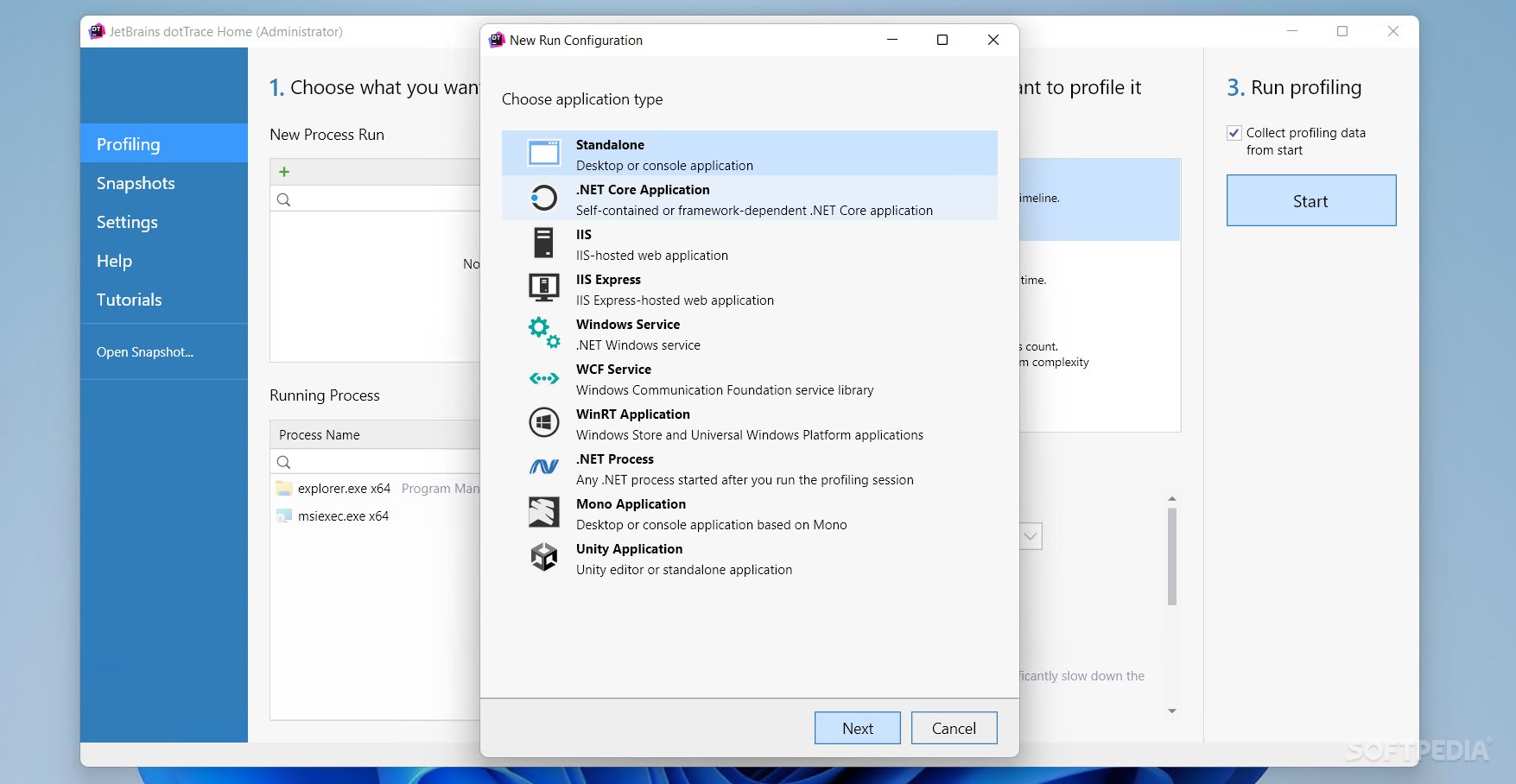Viewport: 1516px width, 784px height.
Task: Click the green plus add-configuration icon
Action: [284, 172]
